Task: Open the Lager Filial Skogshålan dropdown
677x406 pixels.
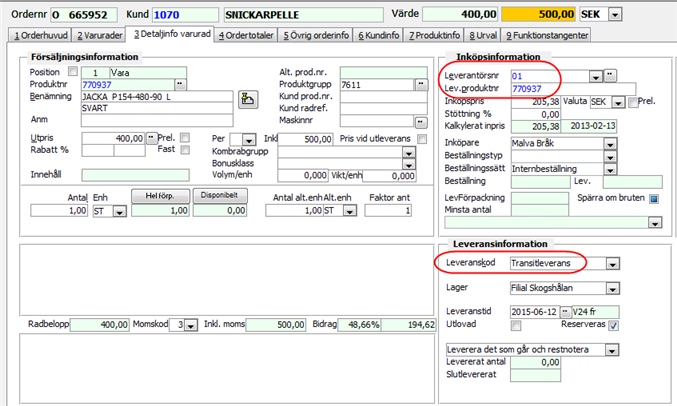Action: click(x=613, y=288)
